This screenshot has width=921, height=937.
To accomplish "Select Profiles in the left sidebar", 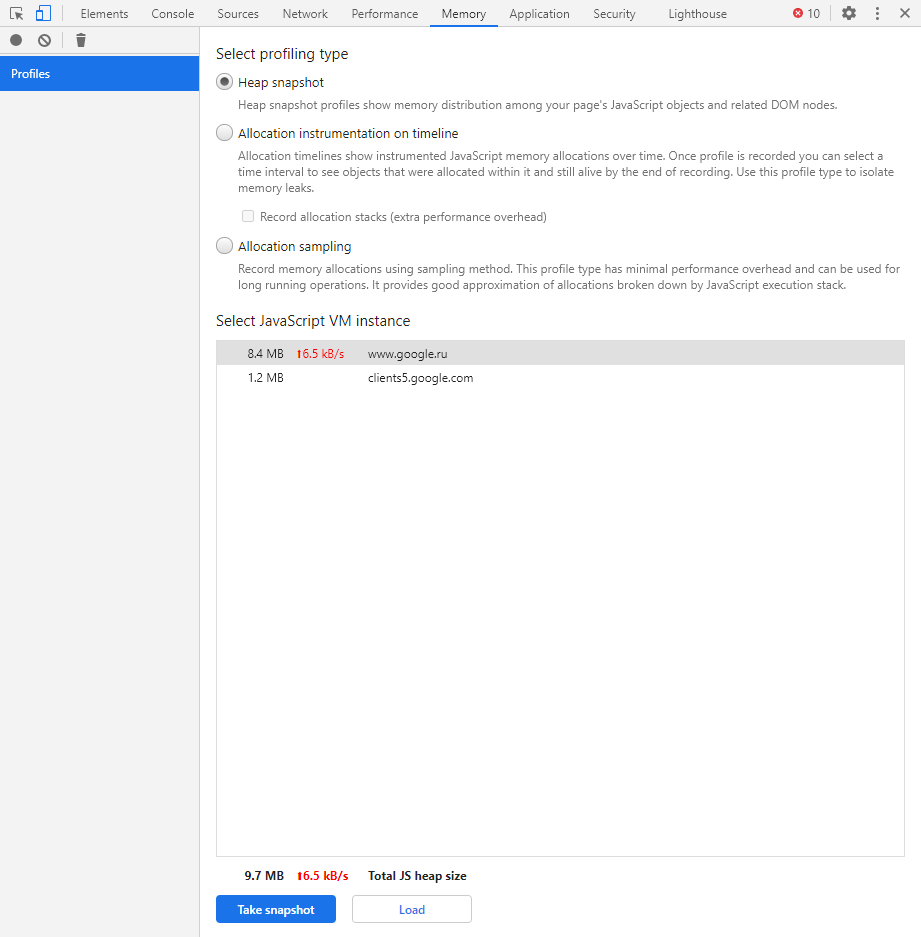I will coord(99,74).
